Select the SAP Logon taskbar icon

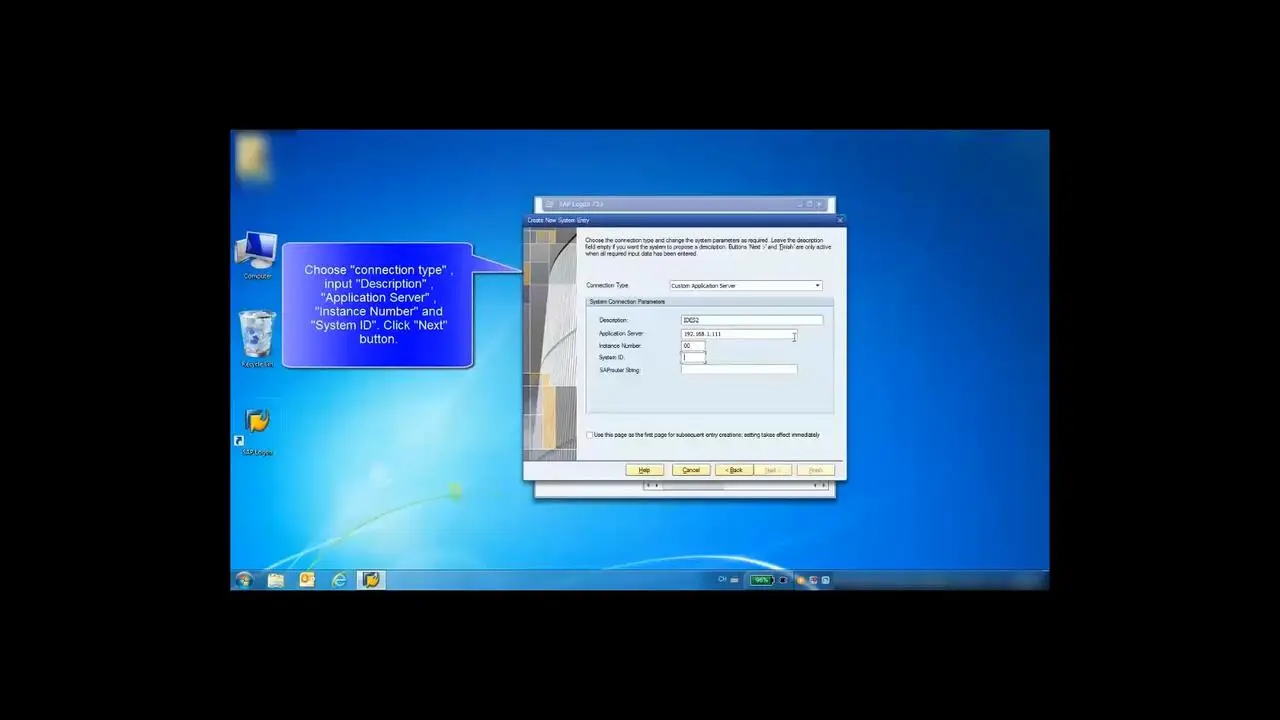coord(371,580)
